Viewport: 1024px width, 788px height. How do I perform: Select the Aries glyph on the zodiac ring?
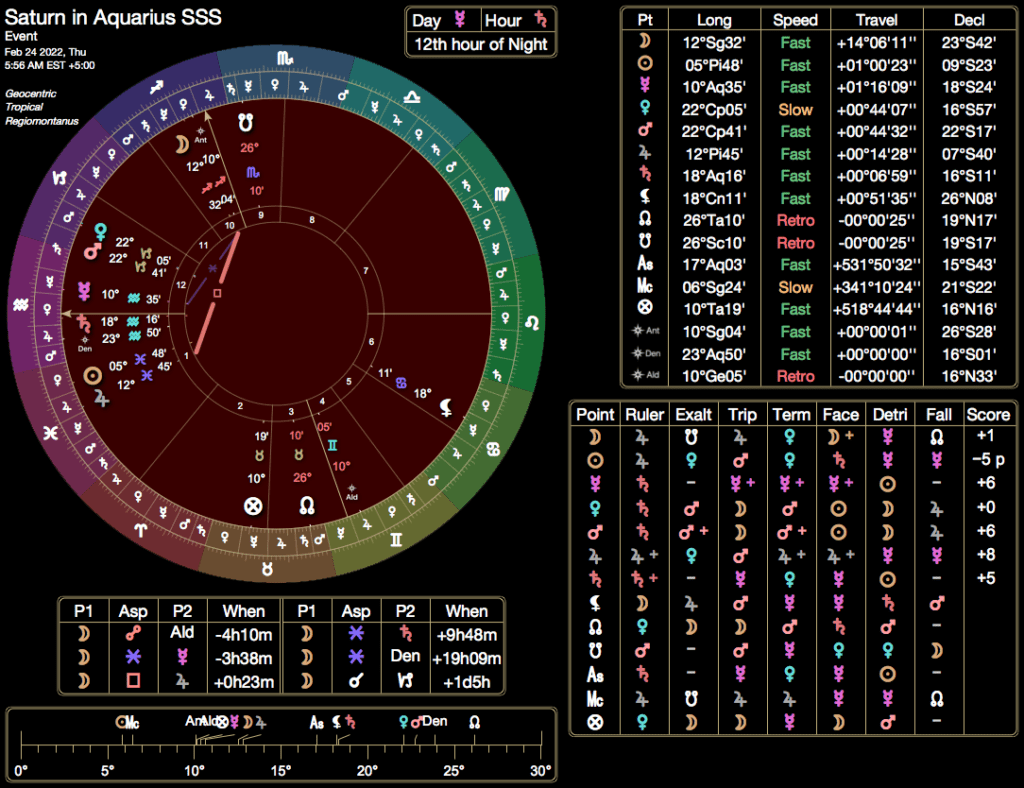click(x=140, y=530)
